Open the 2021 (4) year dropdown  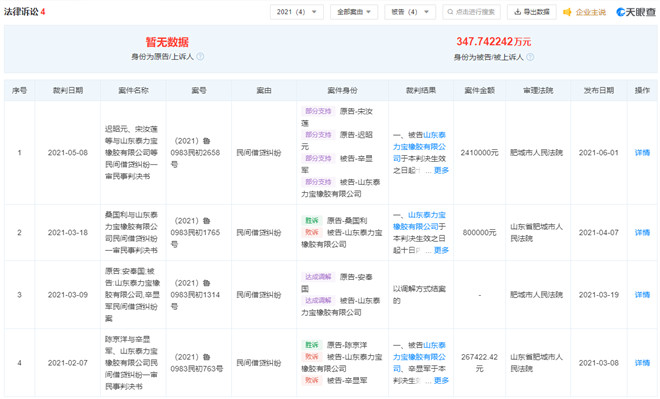(x=296, y=12)
